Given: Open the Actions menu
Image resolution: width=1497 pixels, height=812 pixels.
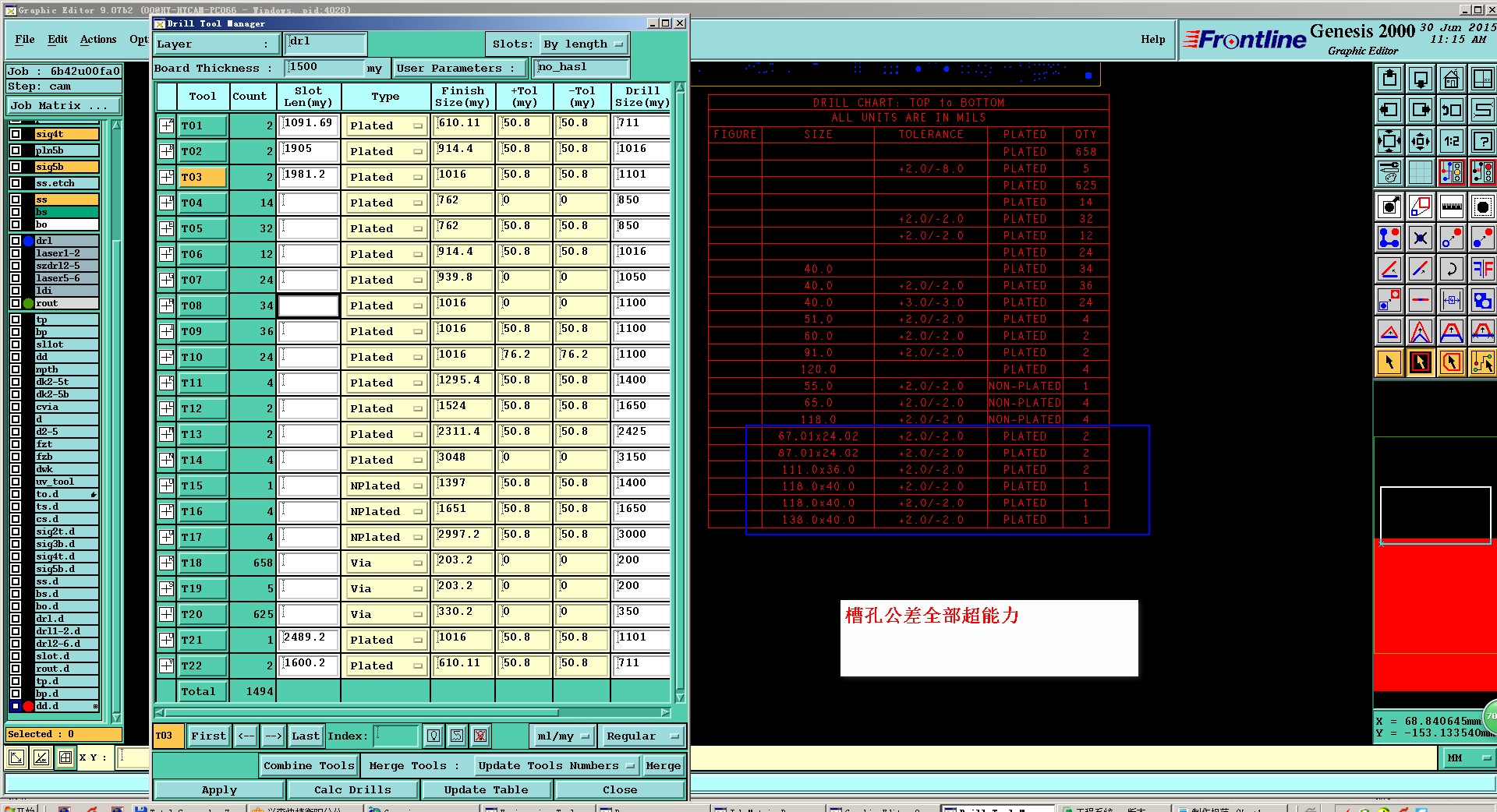Looking at the screenshot, I should (x=98, y=39).
